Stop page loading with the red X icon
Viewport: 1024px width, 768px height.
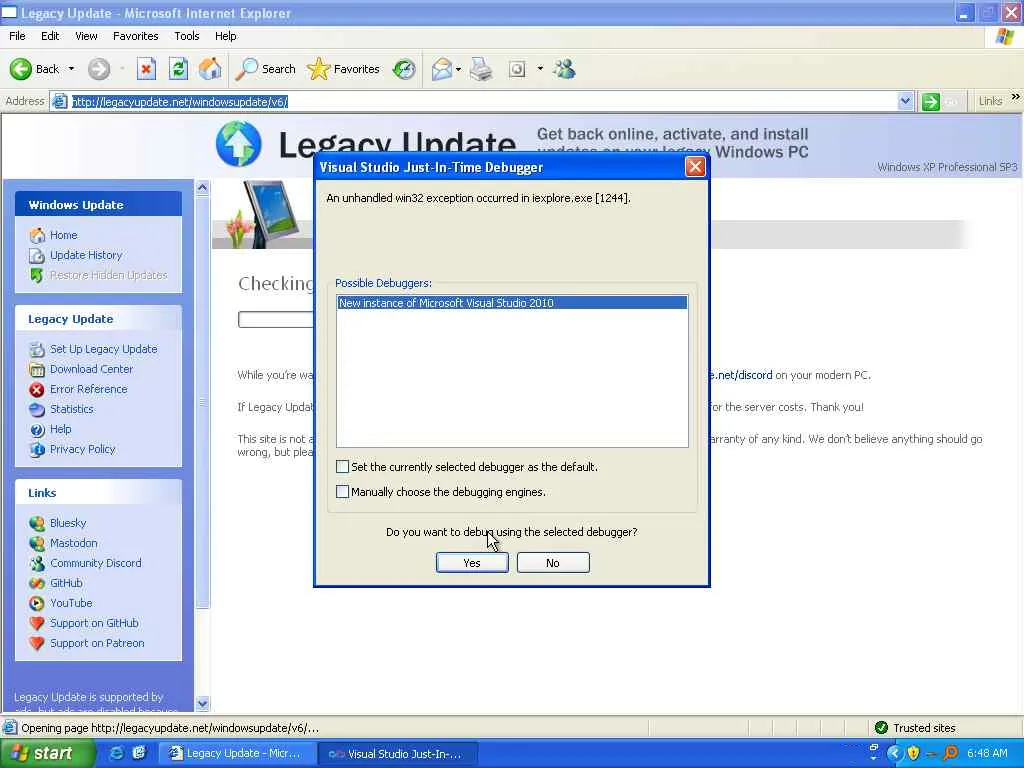coord(146,69)
